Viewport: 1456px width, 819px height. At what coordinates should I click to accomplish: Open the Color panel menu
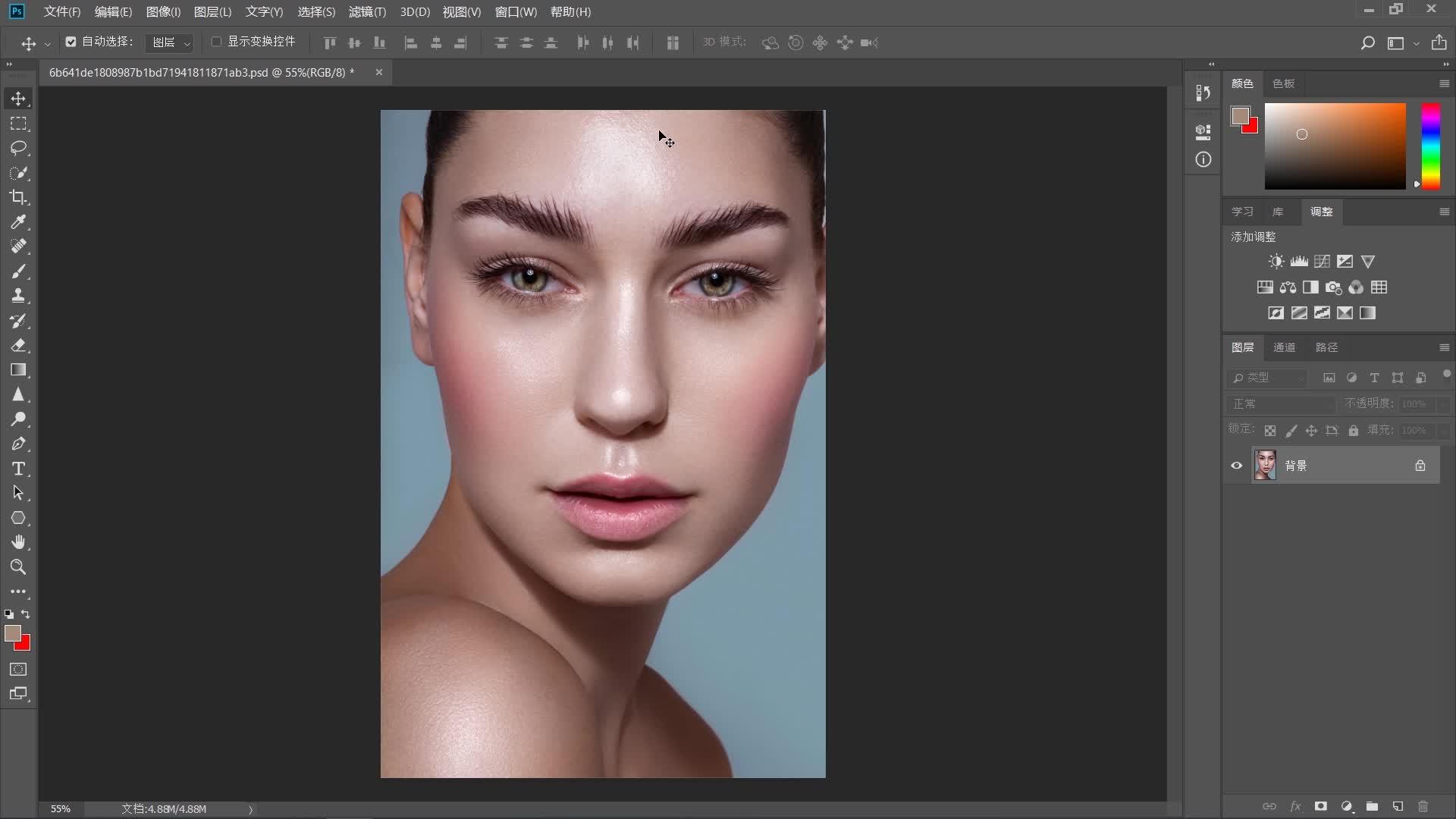[1444, 83]
